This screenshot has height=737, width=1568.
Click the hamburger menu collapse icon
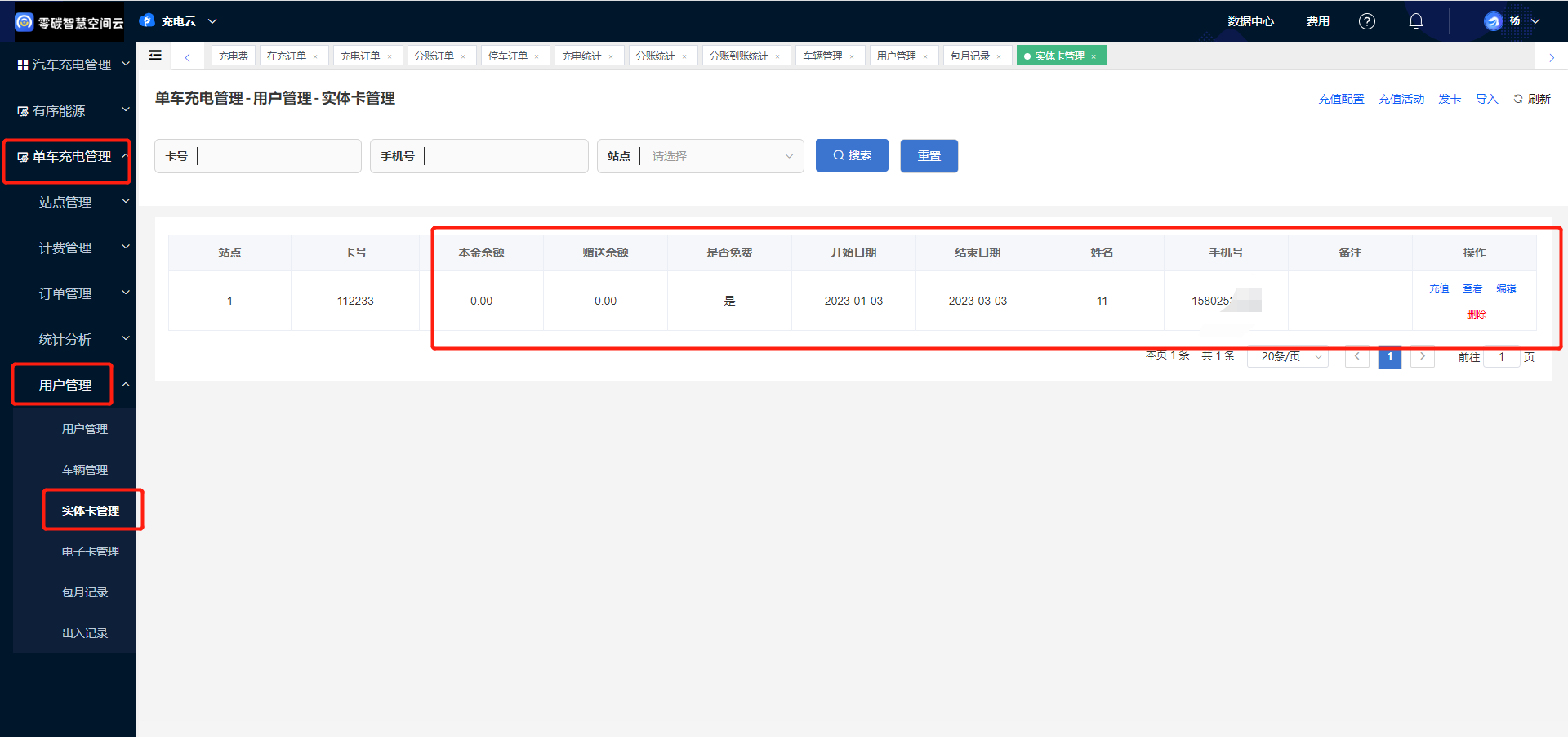[155, 56]
